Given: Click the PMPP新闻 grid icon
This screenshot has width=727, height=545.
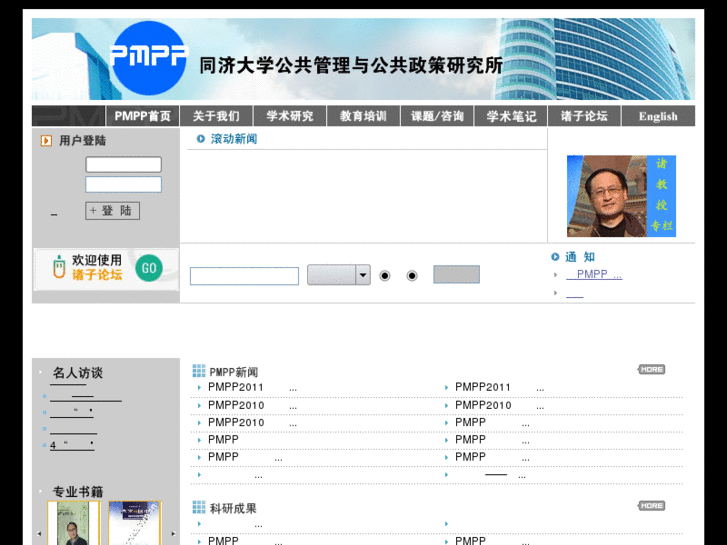Looking at the screenshot, I should (199, 371).
